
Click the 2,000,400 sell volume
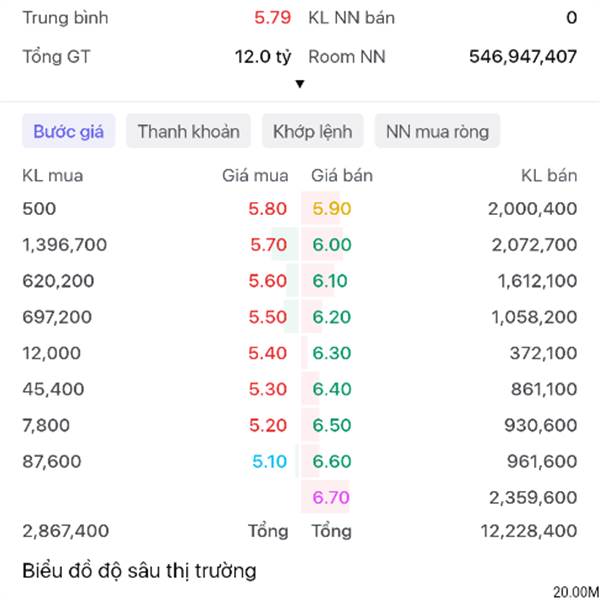532,209
